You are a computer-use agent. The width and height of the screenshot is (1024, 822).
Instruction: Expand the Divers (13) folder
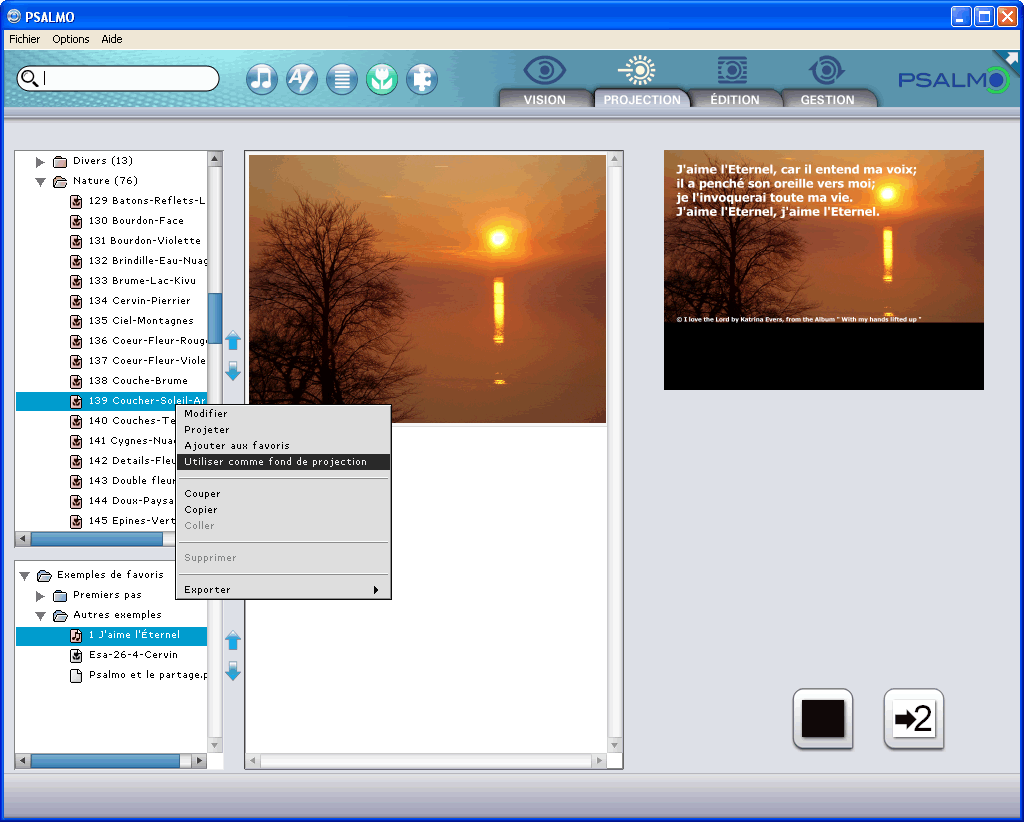click(40, 161)
